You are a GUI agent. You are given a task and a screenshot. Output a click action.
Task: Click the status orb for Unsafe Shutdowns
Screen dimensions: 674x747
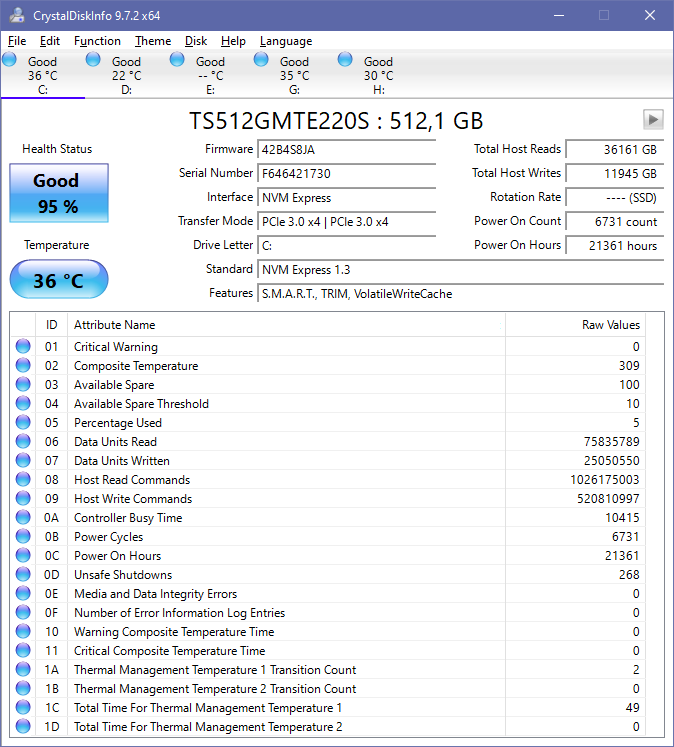(x=23, y=575)
